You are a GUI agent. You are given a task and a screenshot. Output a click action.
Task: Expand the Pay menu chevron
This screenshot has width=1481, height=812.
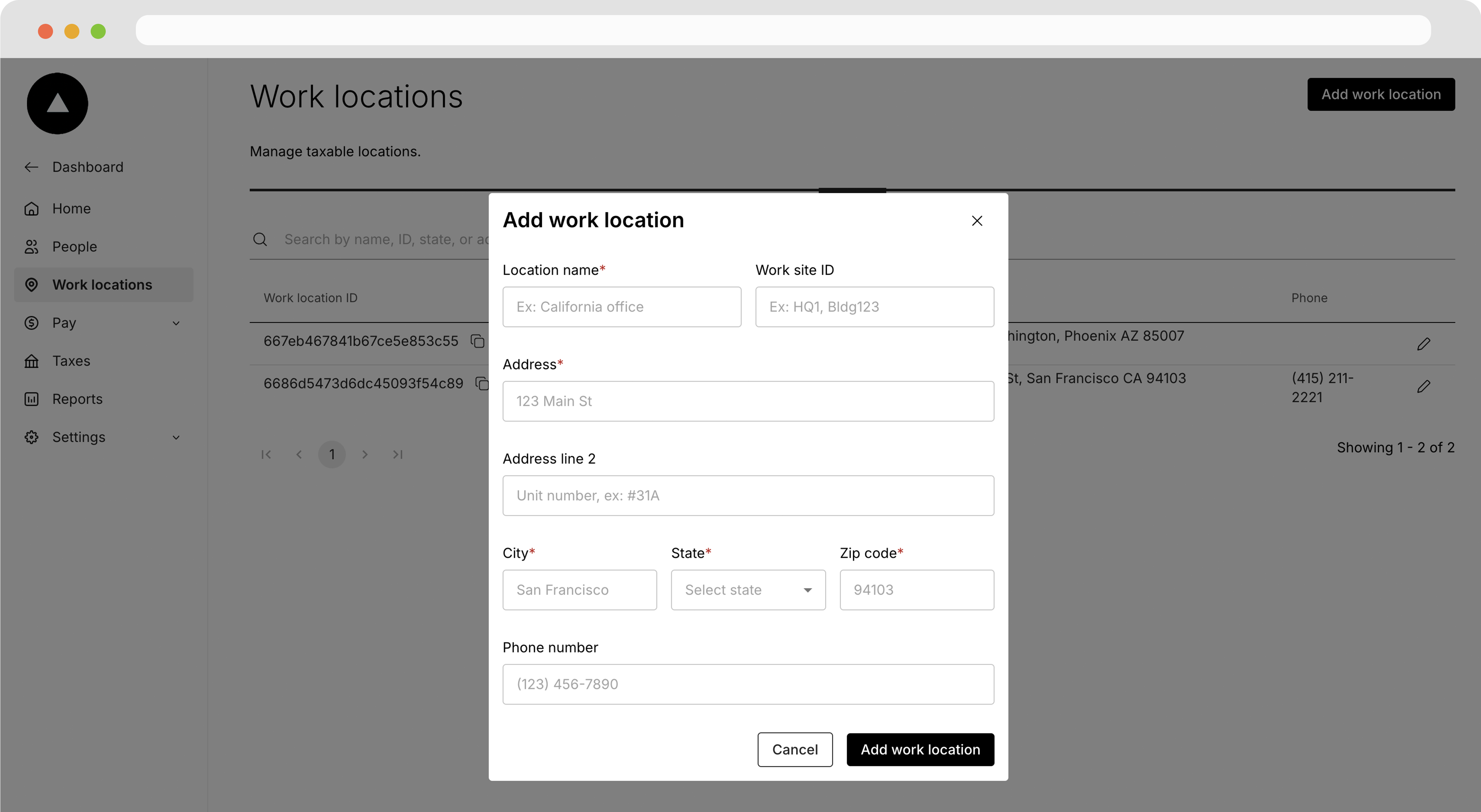point(176,323)
